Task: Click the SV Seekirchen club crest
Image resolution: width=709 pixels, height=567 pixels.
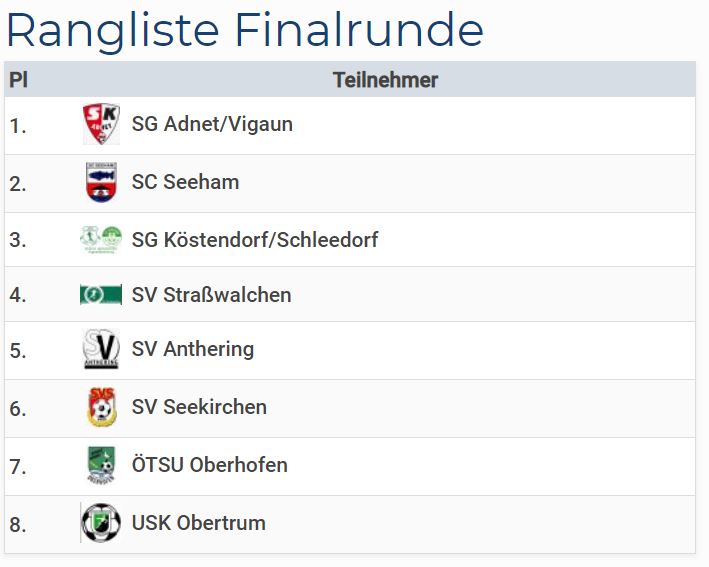Action: tap(100, 408)
